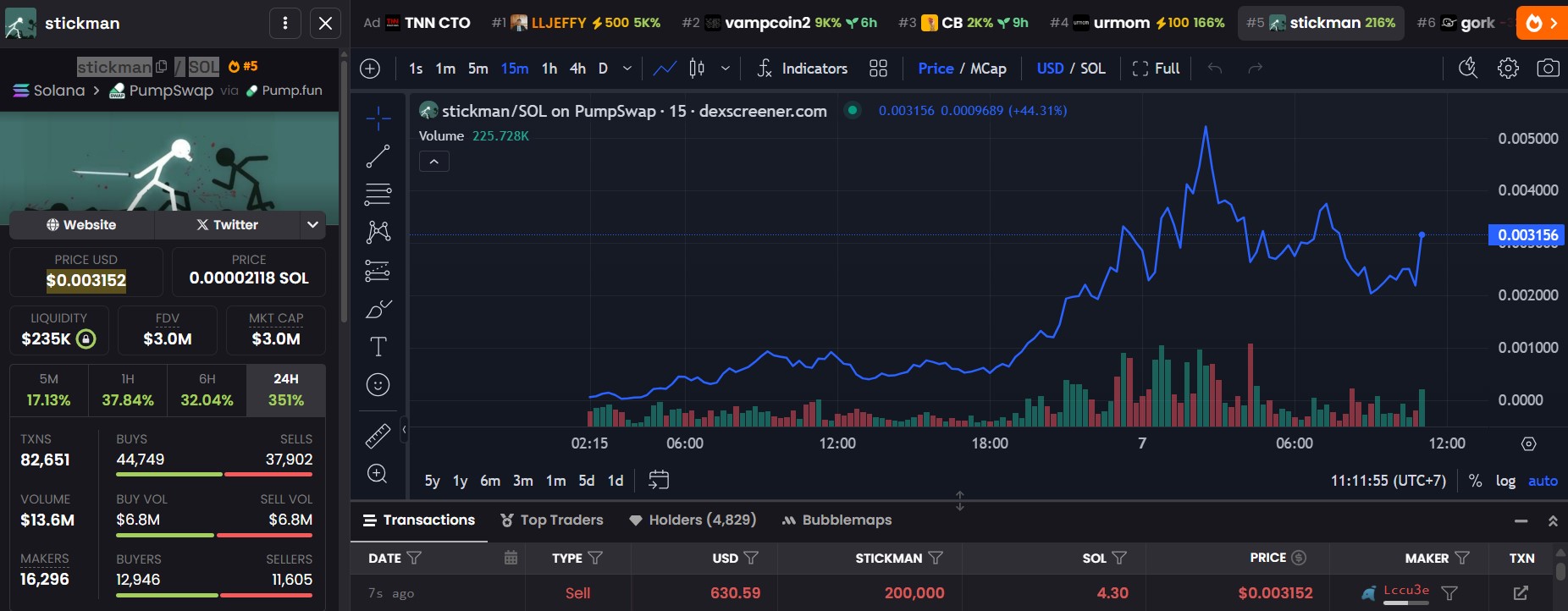Switch to the Top Traders tab
The height and width of the screenshot is (611, 1568).
tap(552, 520)
